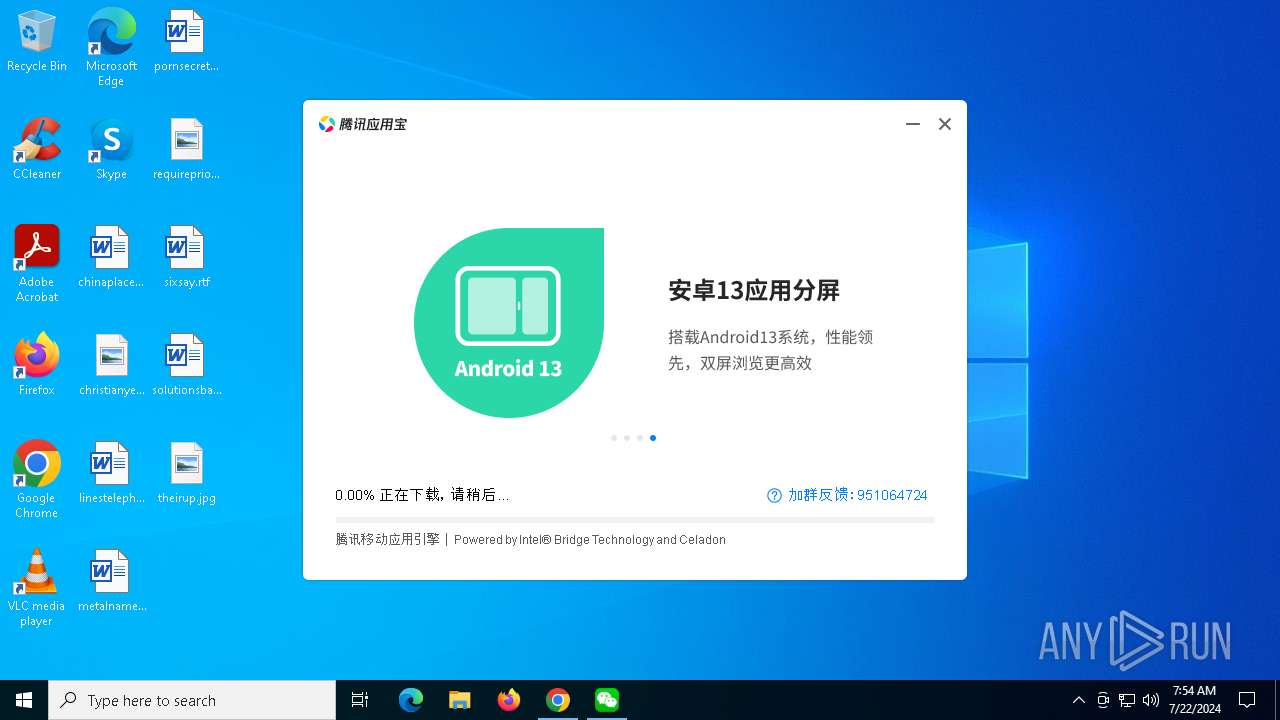The height and width of the screenshot is (720, 1280).
Task: Open the Recycle Bin desktop icon
Action: pyautogui.click(x=37, y=42)
